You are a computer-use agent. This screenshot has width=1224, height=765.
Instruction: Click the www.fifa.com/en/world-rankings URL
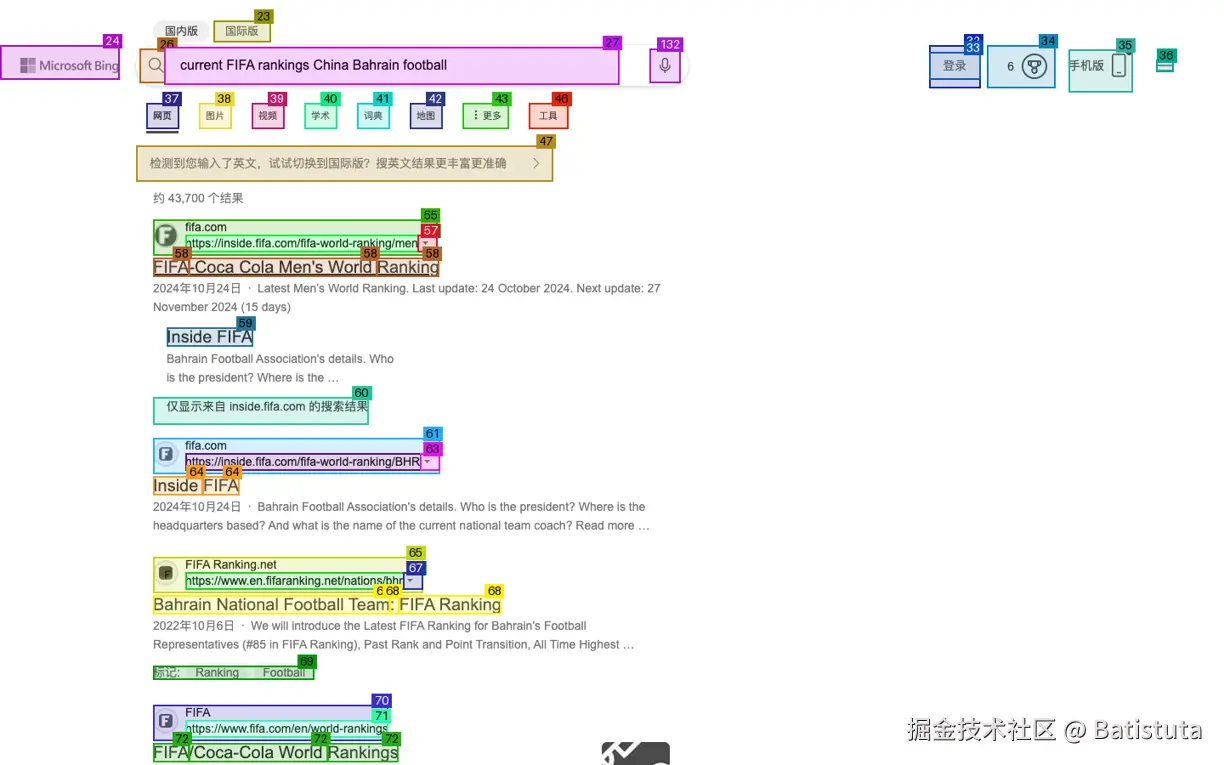(x=287, y=729)
